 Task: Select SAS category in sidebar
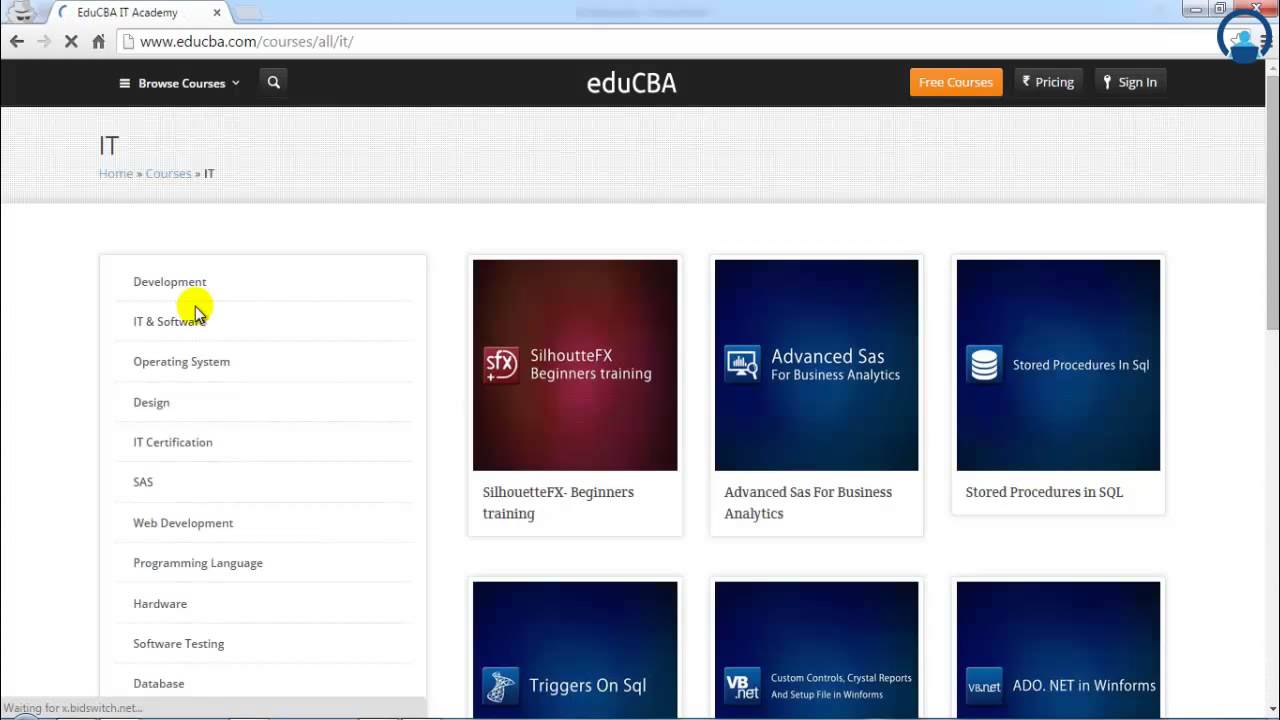coord(143,482)
